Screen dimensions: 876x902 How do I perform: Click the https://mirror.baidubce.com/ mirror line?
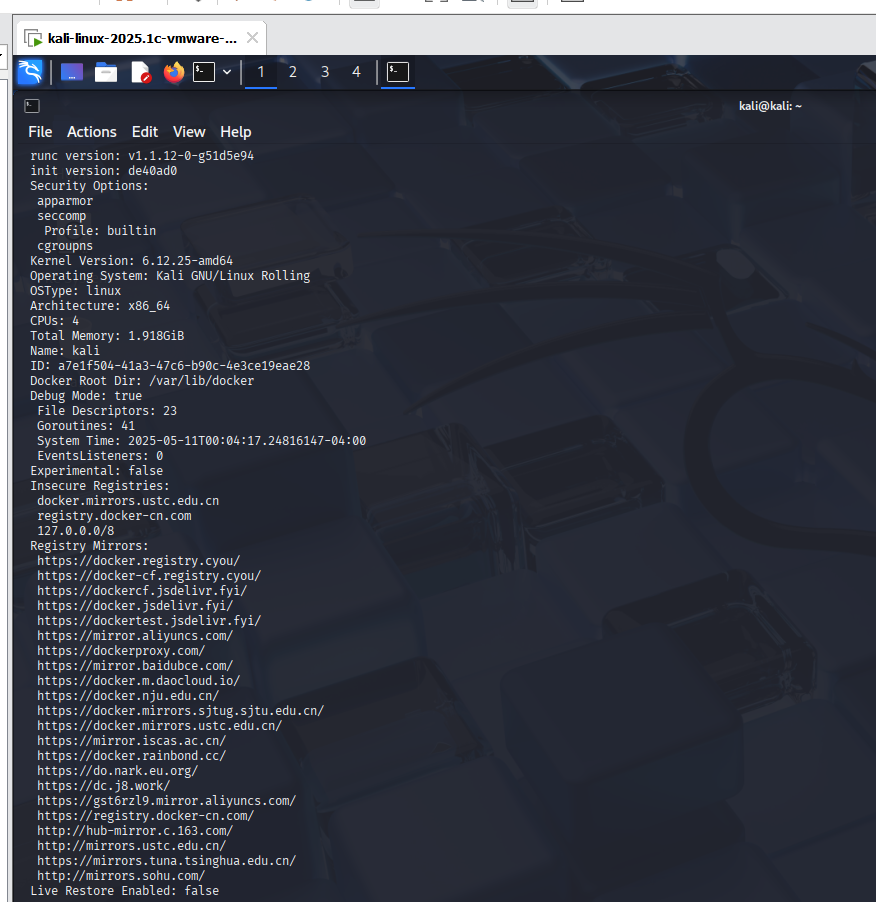click(x=135, y=666)
